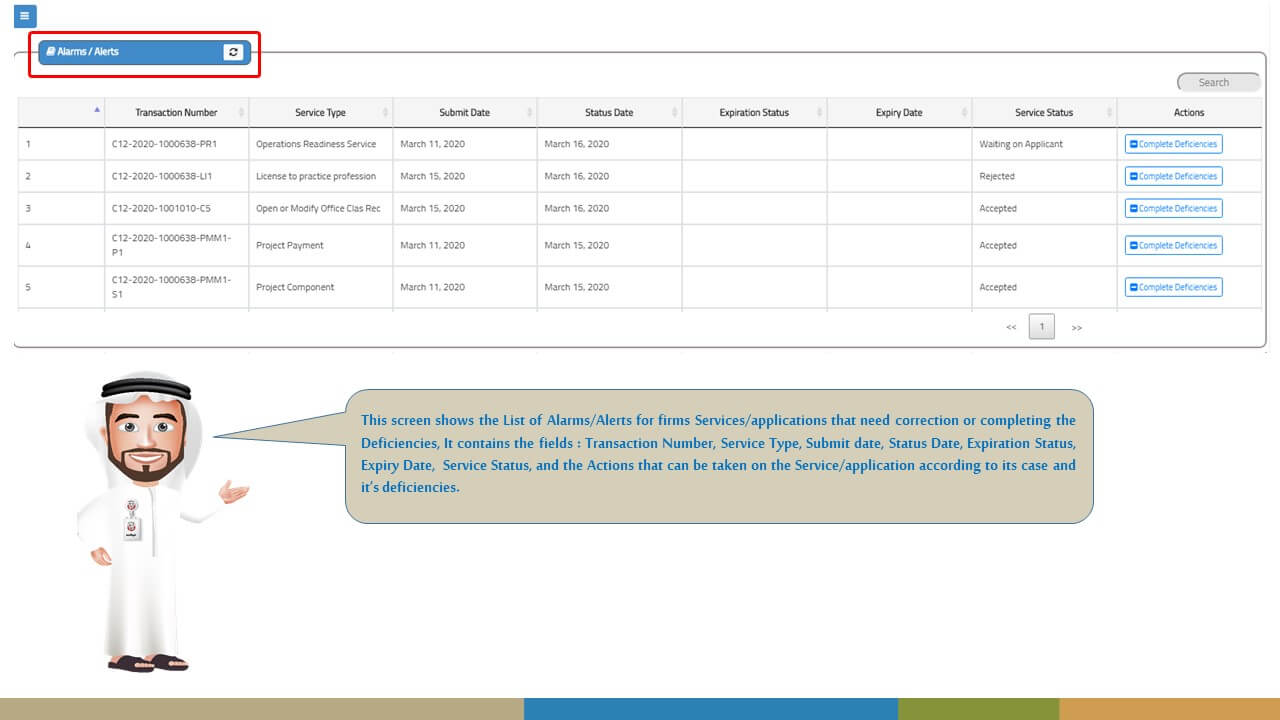Complete Deficiencies for Operations Readiness Service

click(1173, 144)
